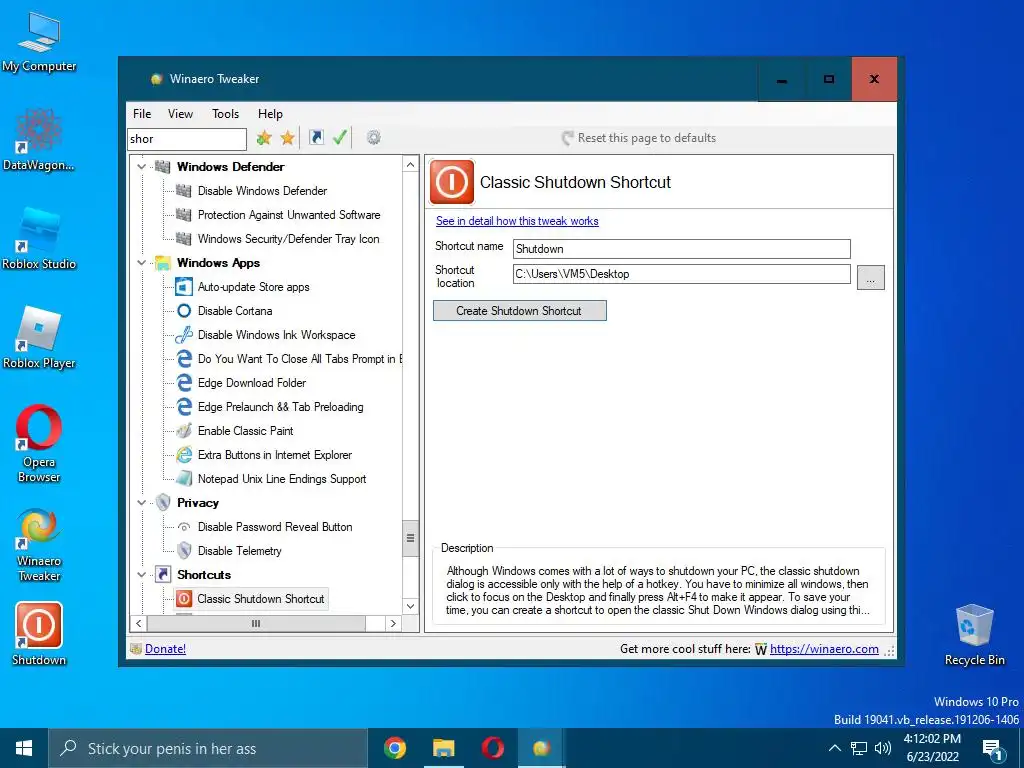
Task: Click the Disable Cortana circle icon
Action: pyautogui.click(x=184, y=311)
